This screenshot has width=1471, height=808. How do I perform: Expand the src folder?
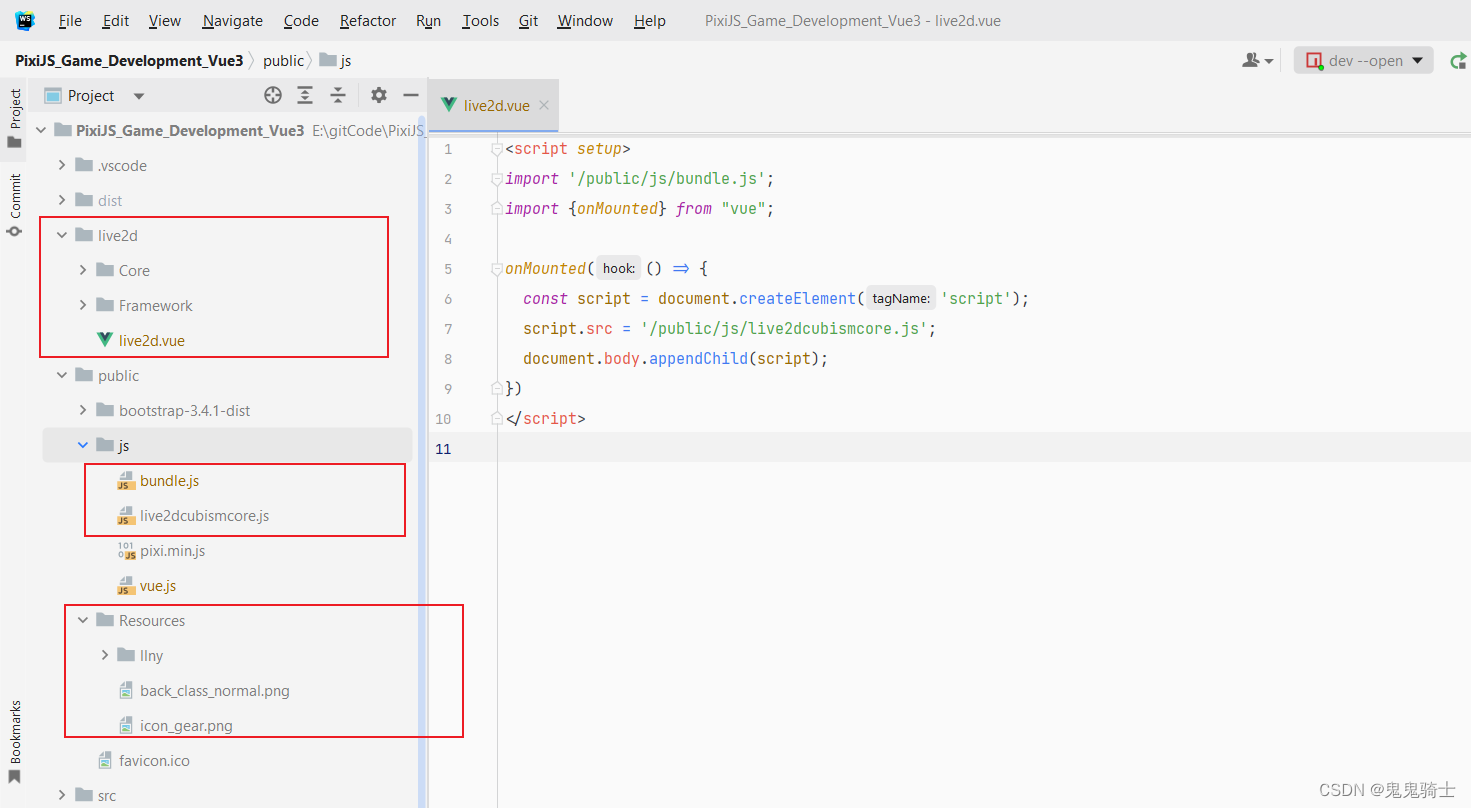(62, 795)
